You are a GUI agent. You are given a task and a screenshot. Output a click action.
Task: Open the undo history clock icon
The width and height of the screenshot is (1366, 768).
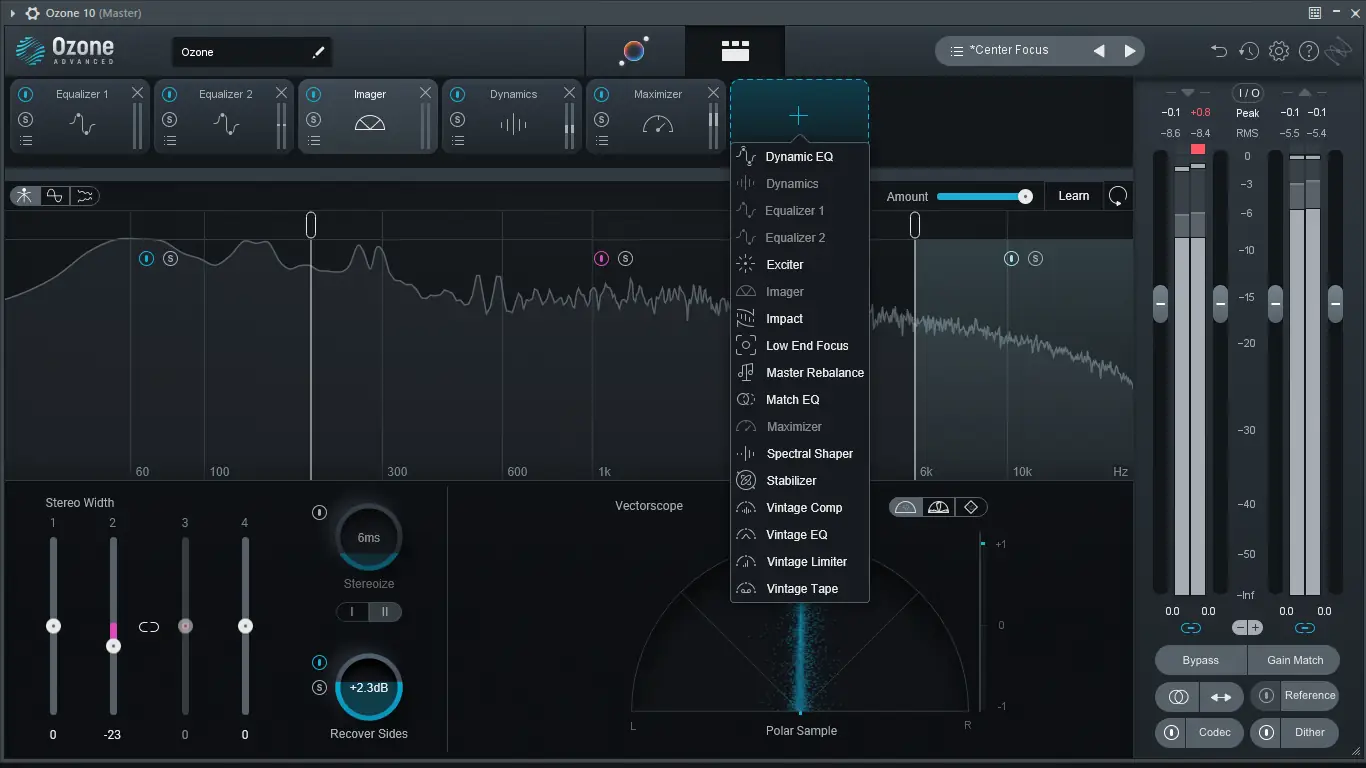(1248, 51)
